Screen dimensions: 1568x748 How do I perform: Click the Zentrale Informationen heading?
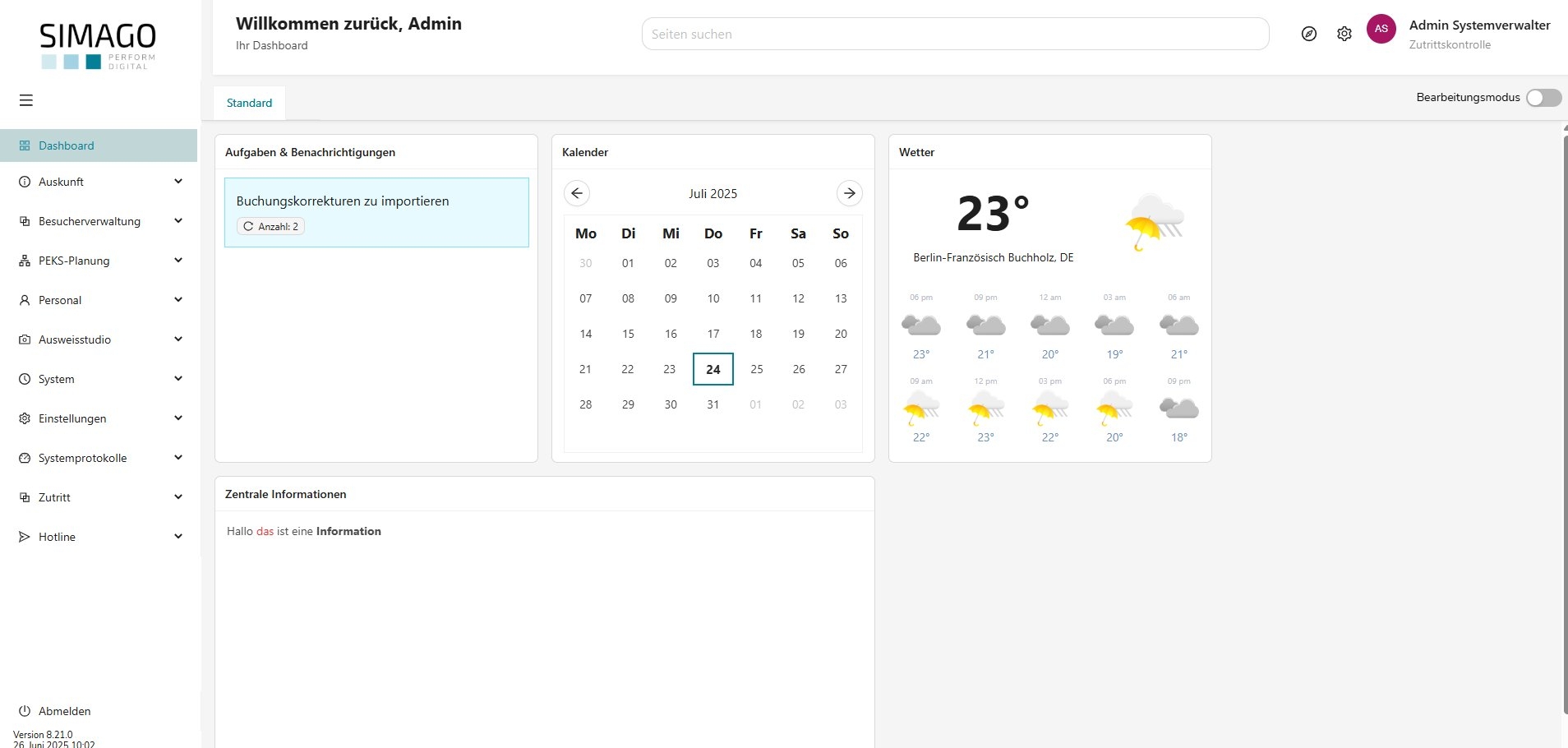tap(285, 494)
